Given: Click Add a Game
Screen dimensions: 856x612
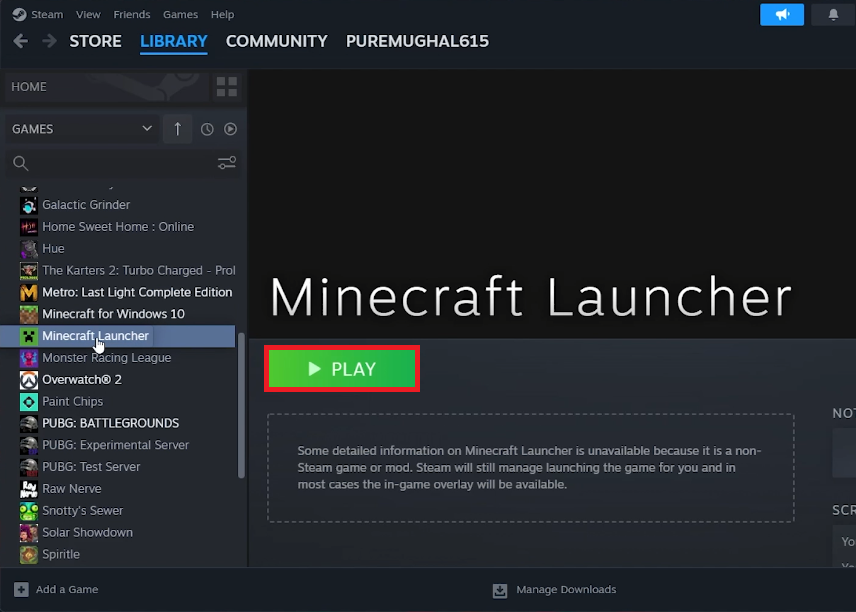Looking at the screenshot, I should pos(57,590).
